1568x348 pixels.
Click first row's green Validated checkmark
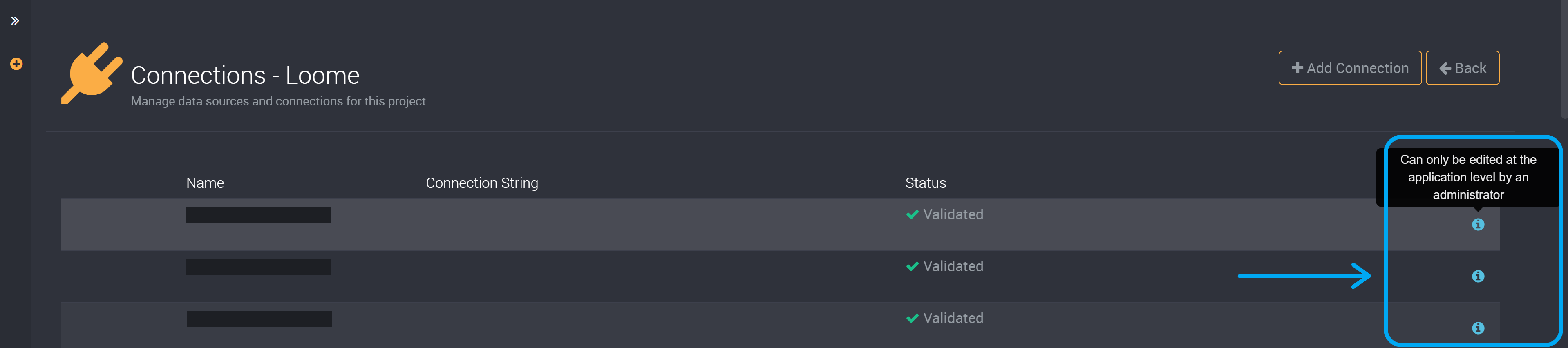912,214
